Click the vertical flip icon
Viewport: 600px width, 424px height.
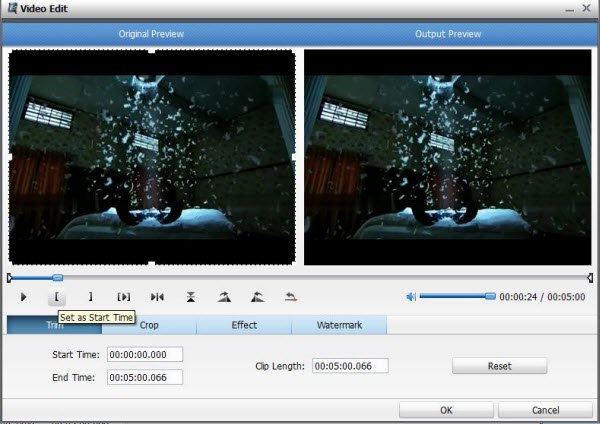tap(191, 297)
